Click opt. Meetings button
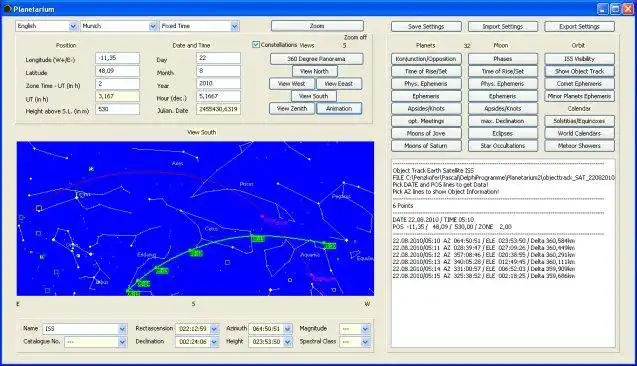The height and width of the screenshot is (366, 637). pyautogui.click(x=426, y=121)
